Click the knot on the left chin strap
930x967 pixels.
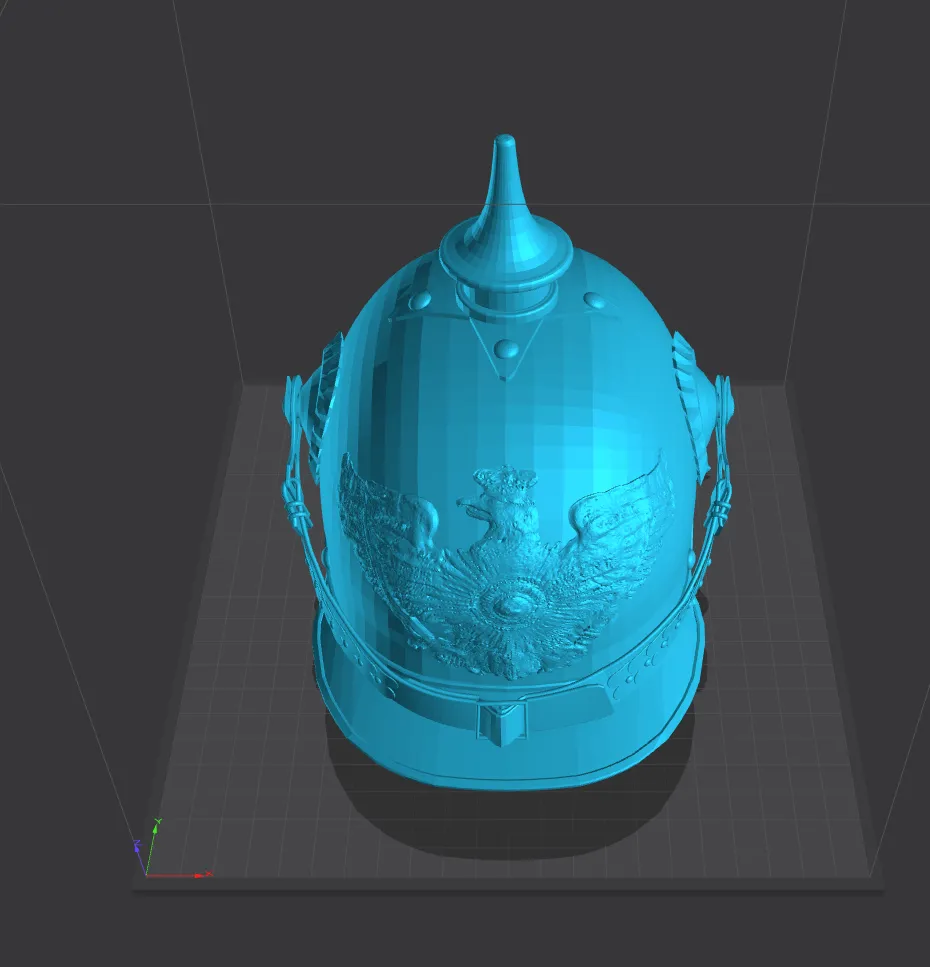click(x=295, y=508)
